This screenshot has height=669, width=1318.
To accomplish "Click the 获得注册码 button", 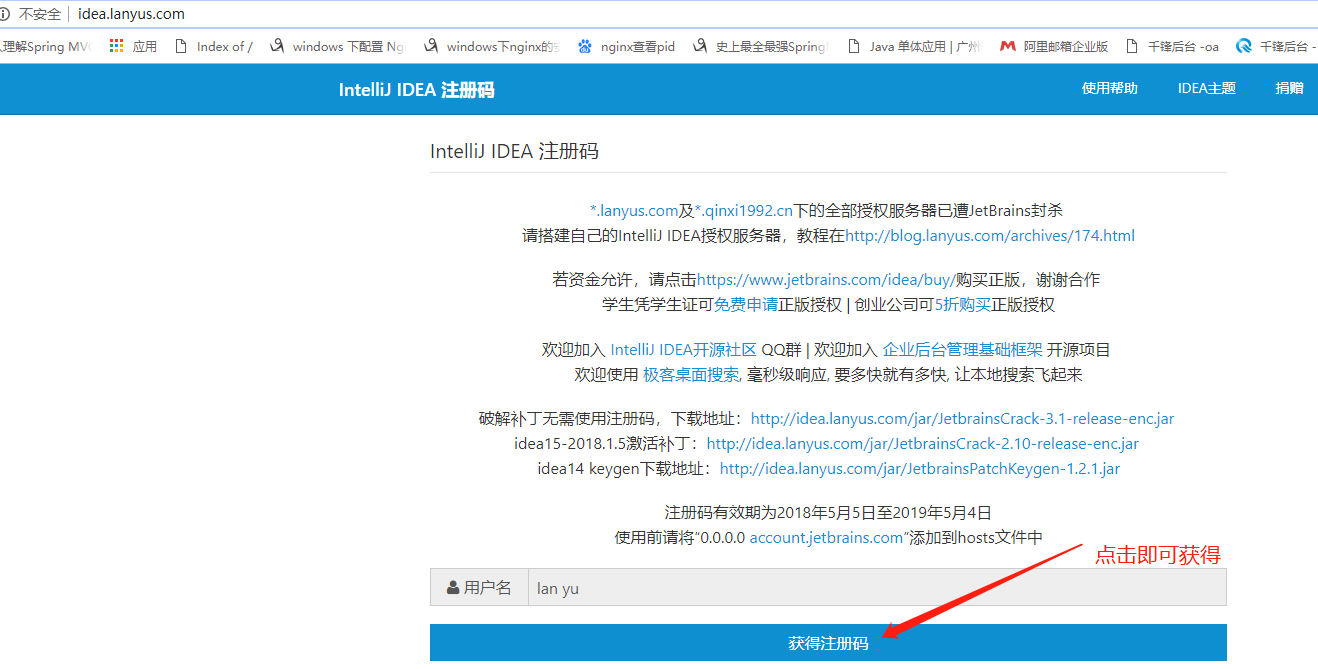I will click(x=828, y=643).
